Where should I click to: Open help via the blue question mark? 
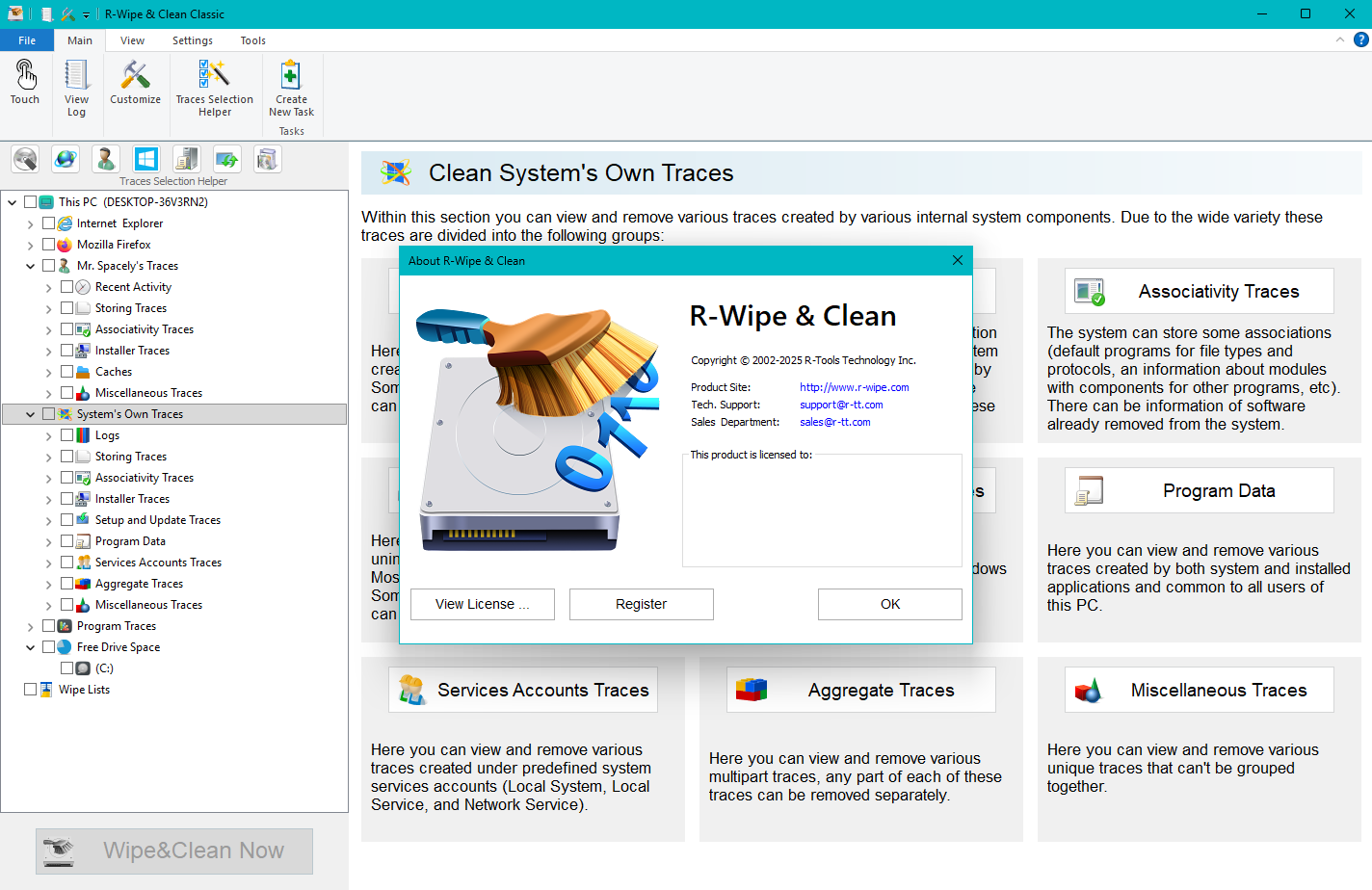tap(1360, 39)
